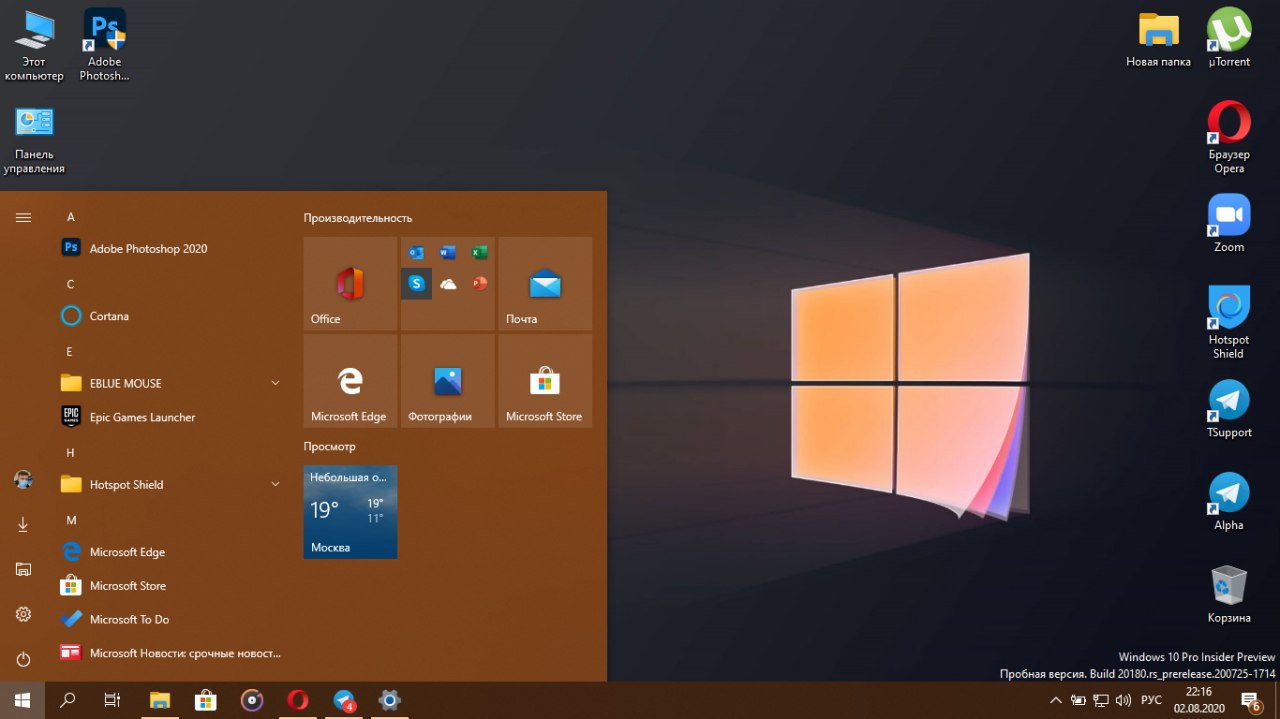Open Settings gear app on taskbar
Viewport: 1280px width, 719px height.
pos(390,700)
